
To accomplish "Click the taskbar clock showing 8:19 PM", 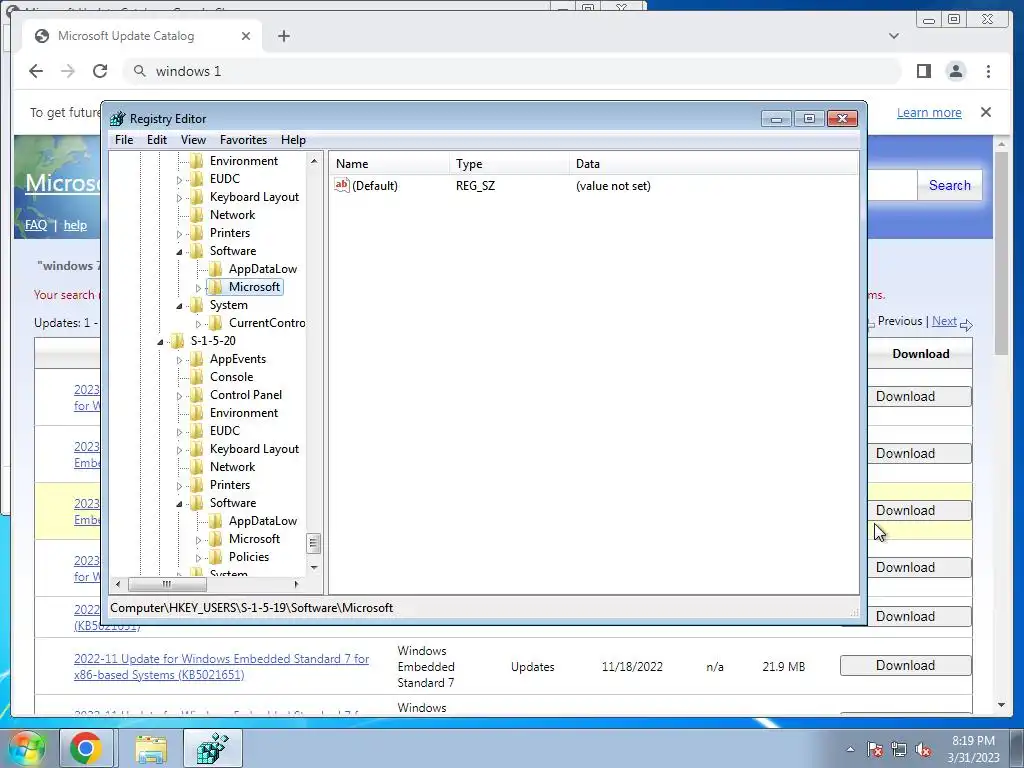I will [973, 749].
